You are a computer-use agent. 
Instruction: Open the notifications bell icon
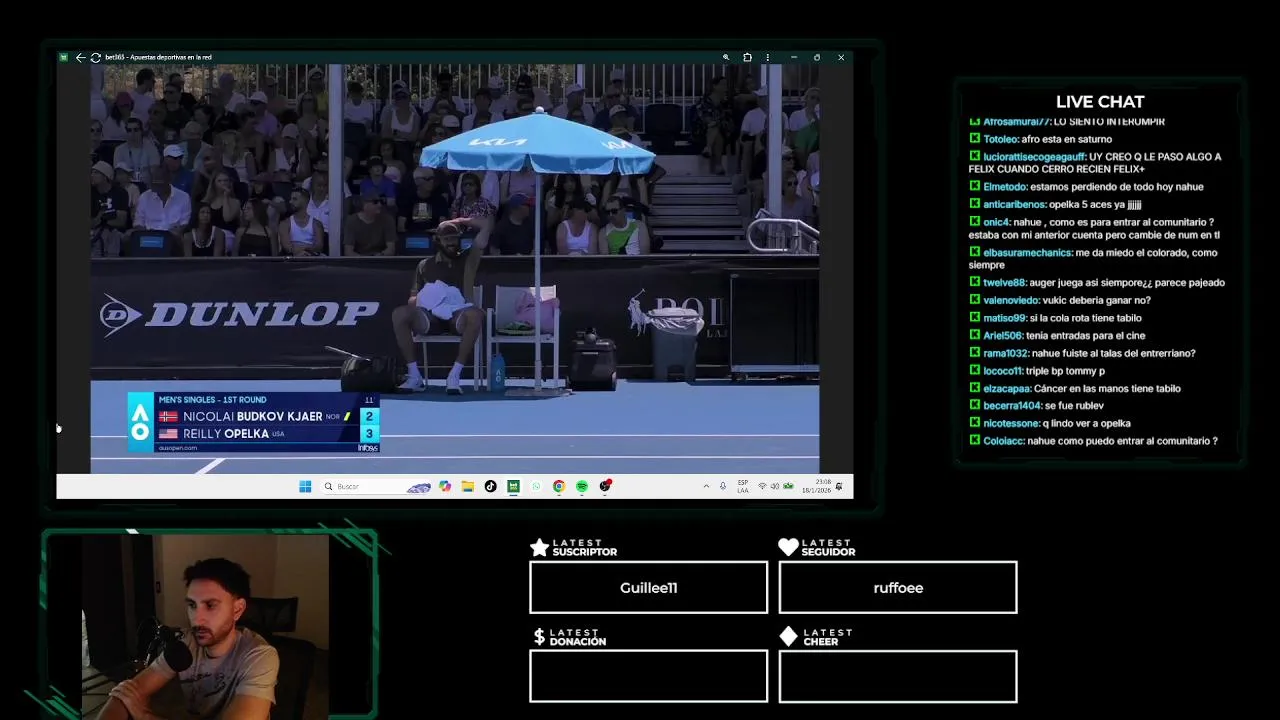[838, 486]
